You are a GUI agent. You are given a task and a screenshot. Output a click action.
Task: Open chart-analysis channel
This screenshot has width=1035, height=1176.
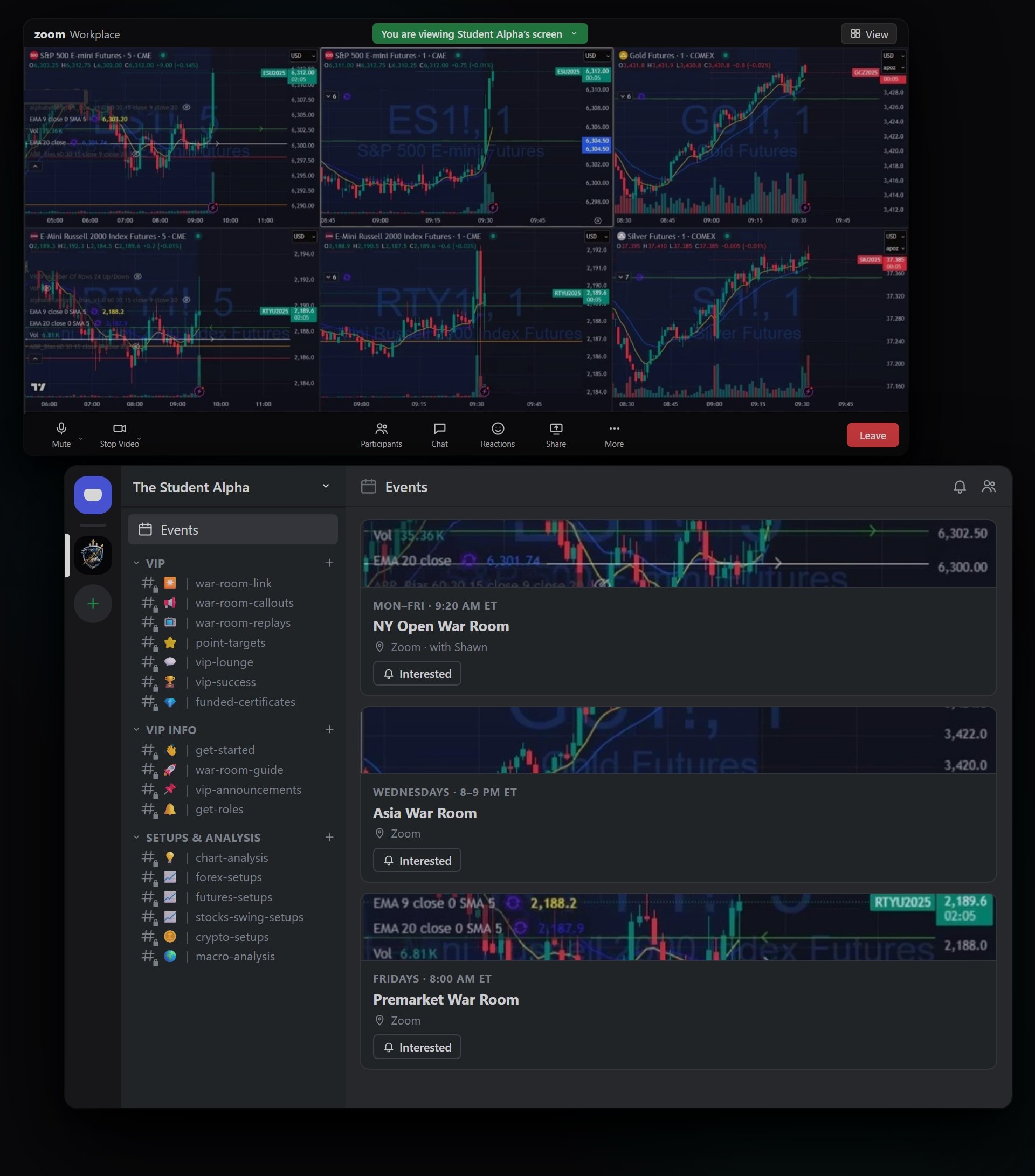[x=232, y=858]
